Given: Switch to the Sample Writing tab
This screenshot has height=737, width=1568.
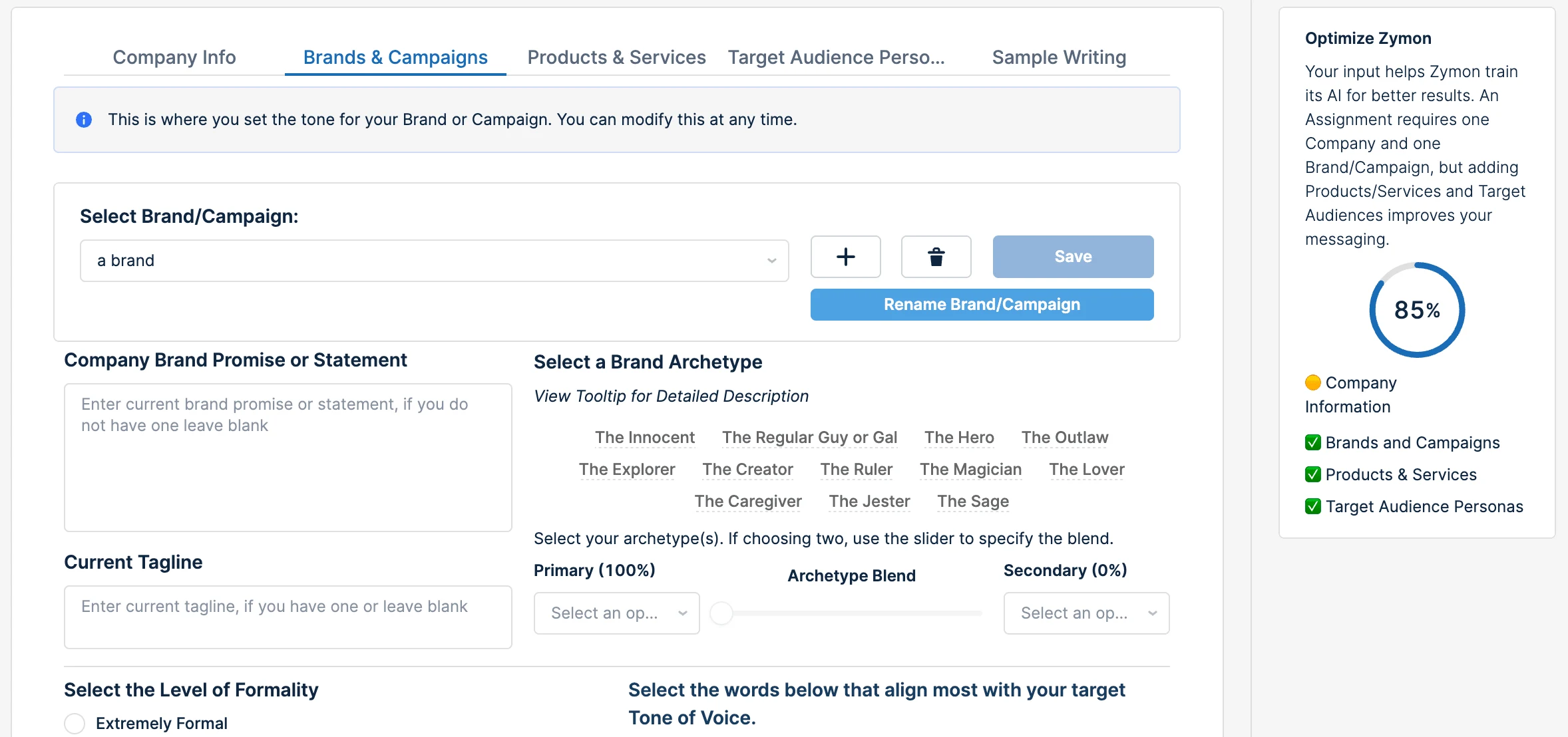Looking at the screenshot, I should [x=1059, y=57].
